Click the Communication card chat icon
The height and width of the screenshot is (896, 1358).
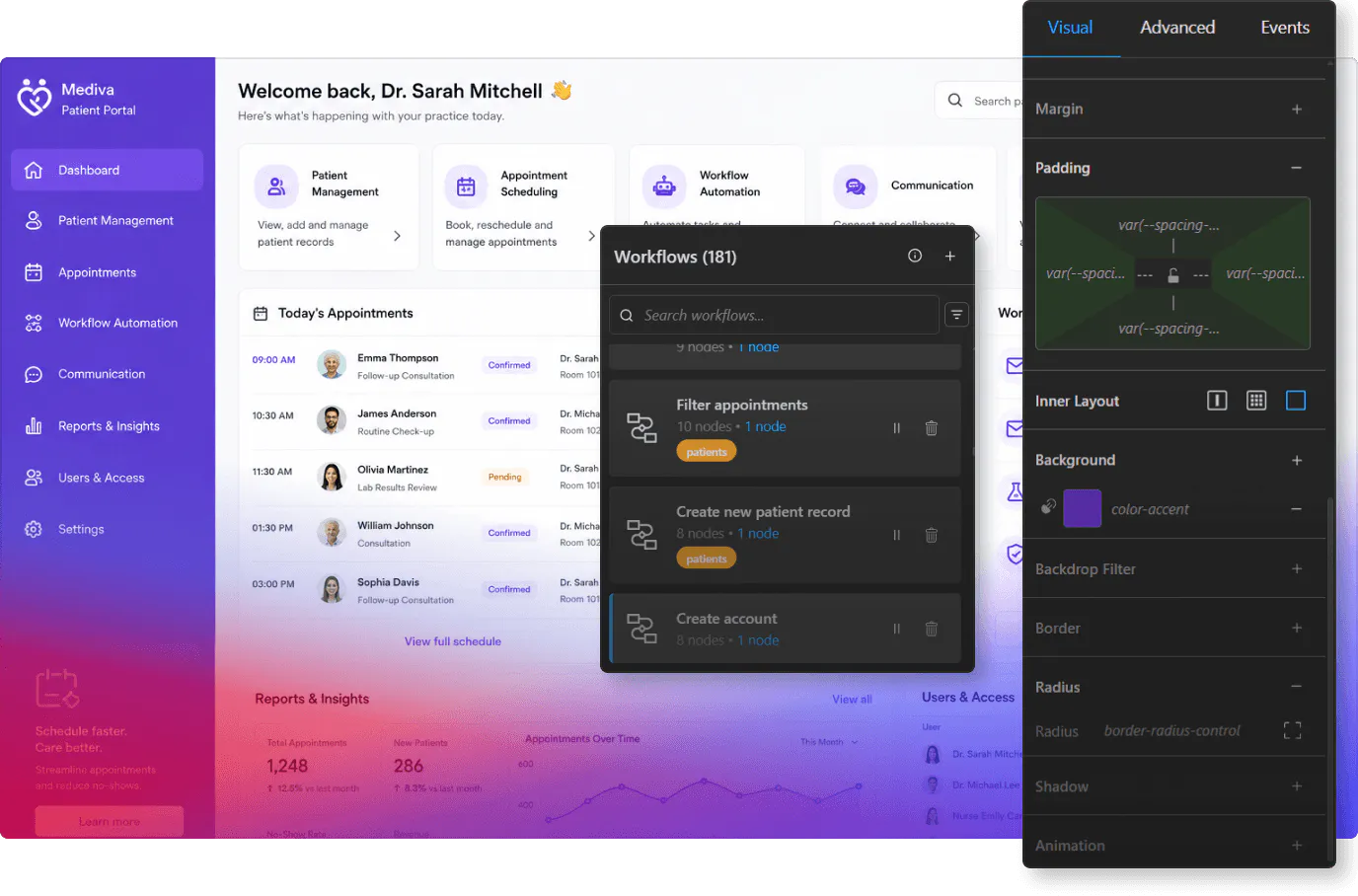click(x=855, y=186)
